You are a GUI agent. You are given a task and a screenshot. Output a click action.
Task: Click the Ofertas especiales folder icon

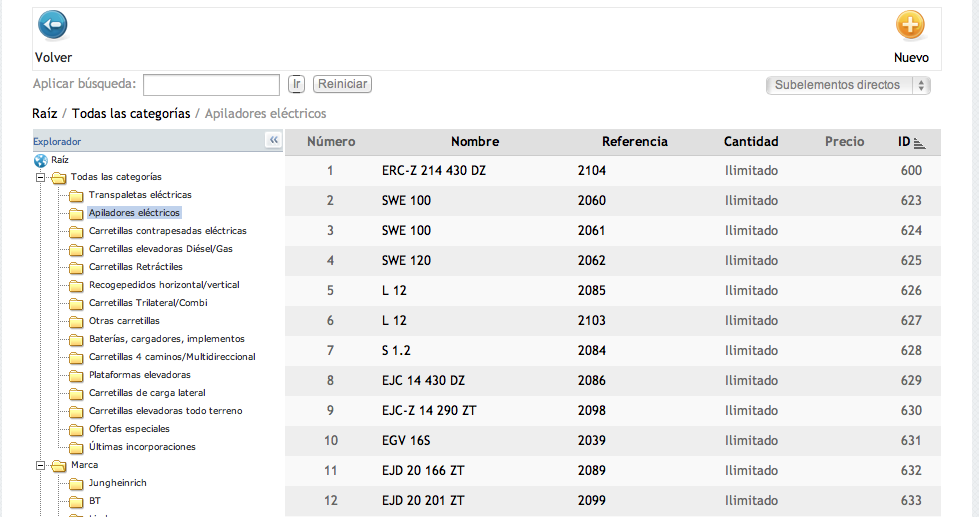coord(76,429)
